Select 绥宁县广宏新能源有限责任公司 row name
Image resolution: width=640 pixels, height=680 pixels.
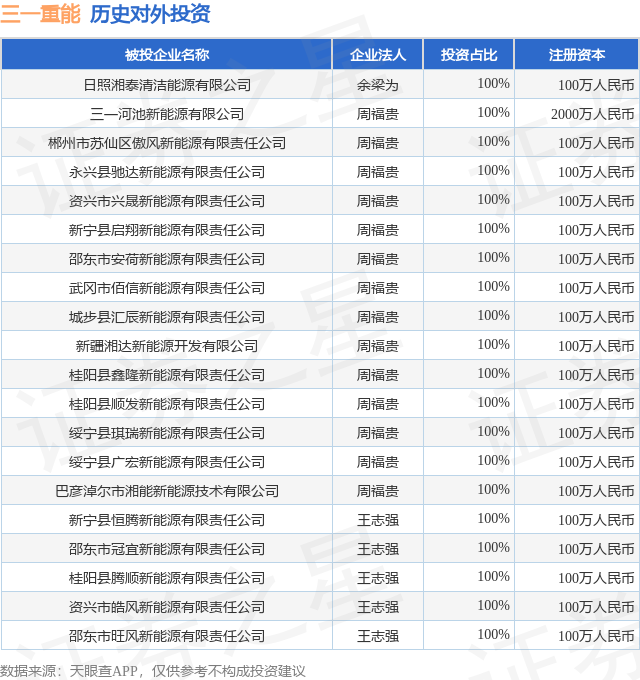pos(167,462)
